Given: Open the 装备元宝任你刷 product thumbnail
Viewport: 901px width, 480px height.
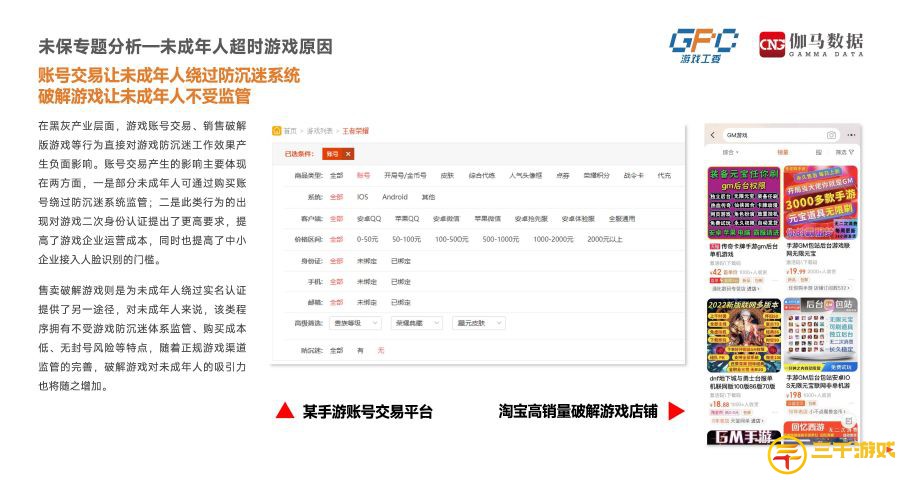Looking at the screenshot, I should 744,202.
